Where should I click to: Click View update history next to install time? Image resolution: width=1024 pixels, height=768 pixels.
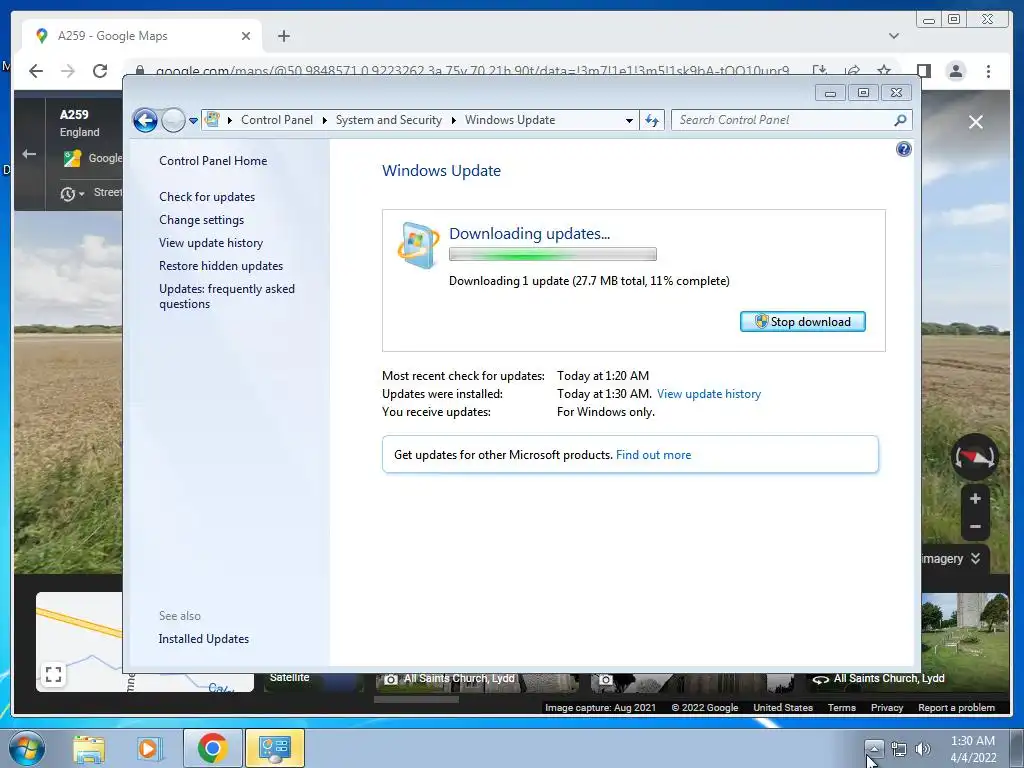(709, 394)
